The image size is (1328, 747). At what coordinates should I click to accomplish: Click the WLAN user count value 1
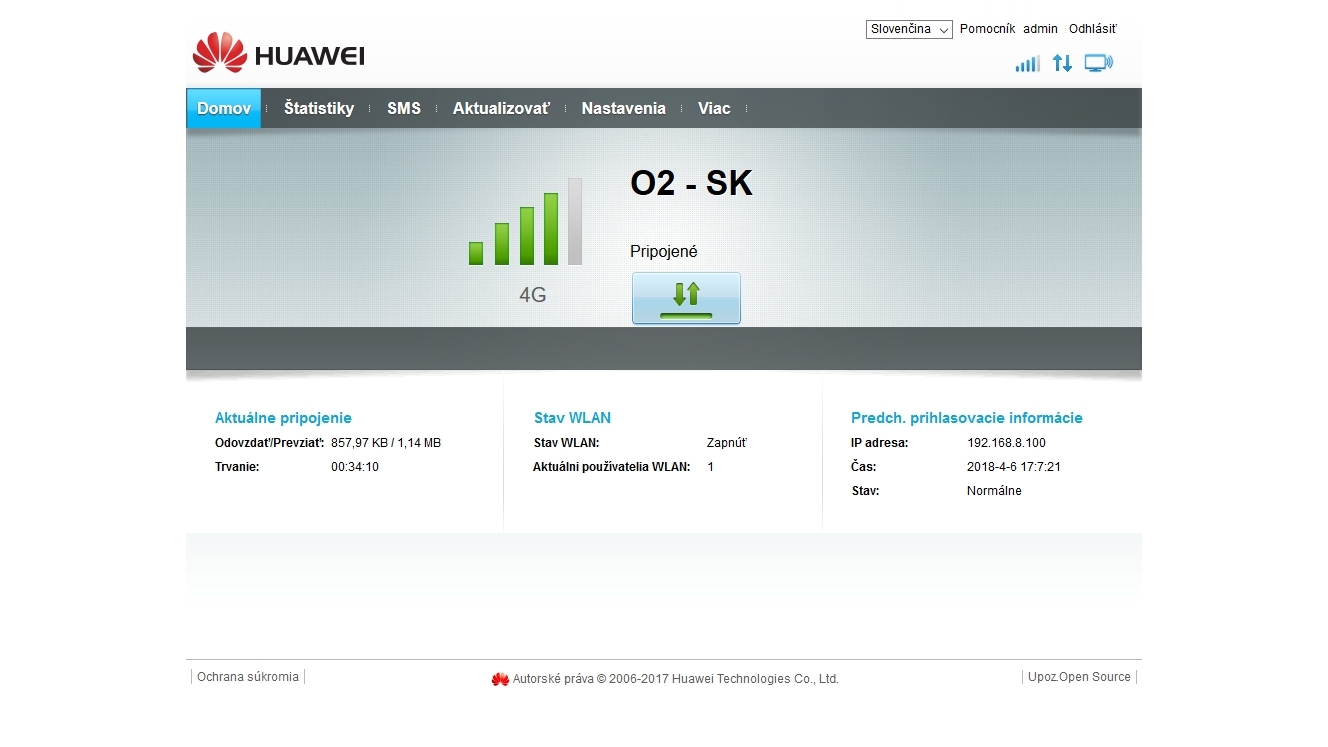(x=711, y=467)
